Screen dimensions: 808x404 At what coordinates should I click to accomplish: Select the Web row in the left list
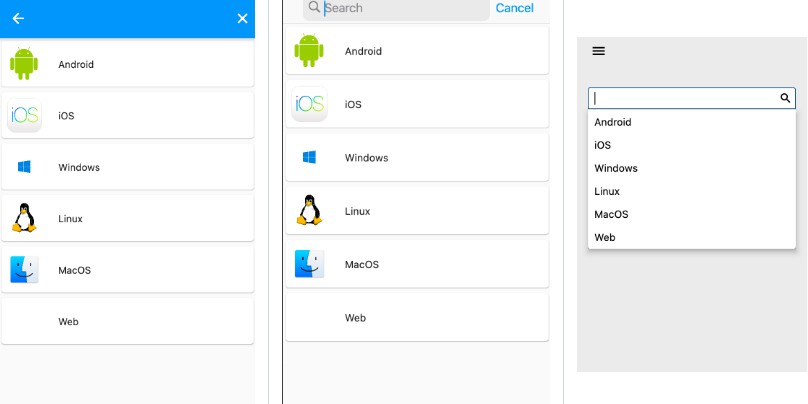127,321
